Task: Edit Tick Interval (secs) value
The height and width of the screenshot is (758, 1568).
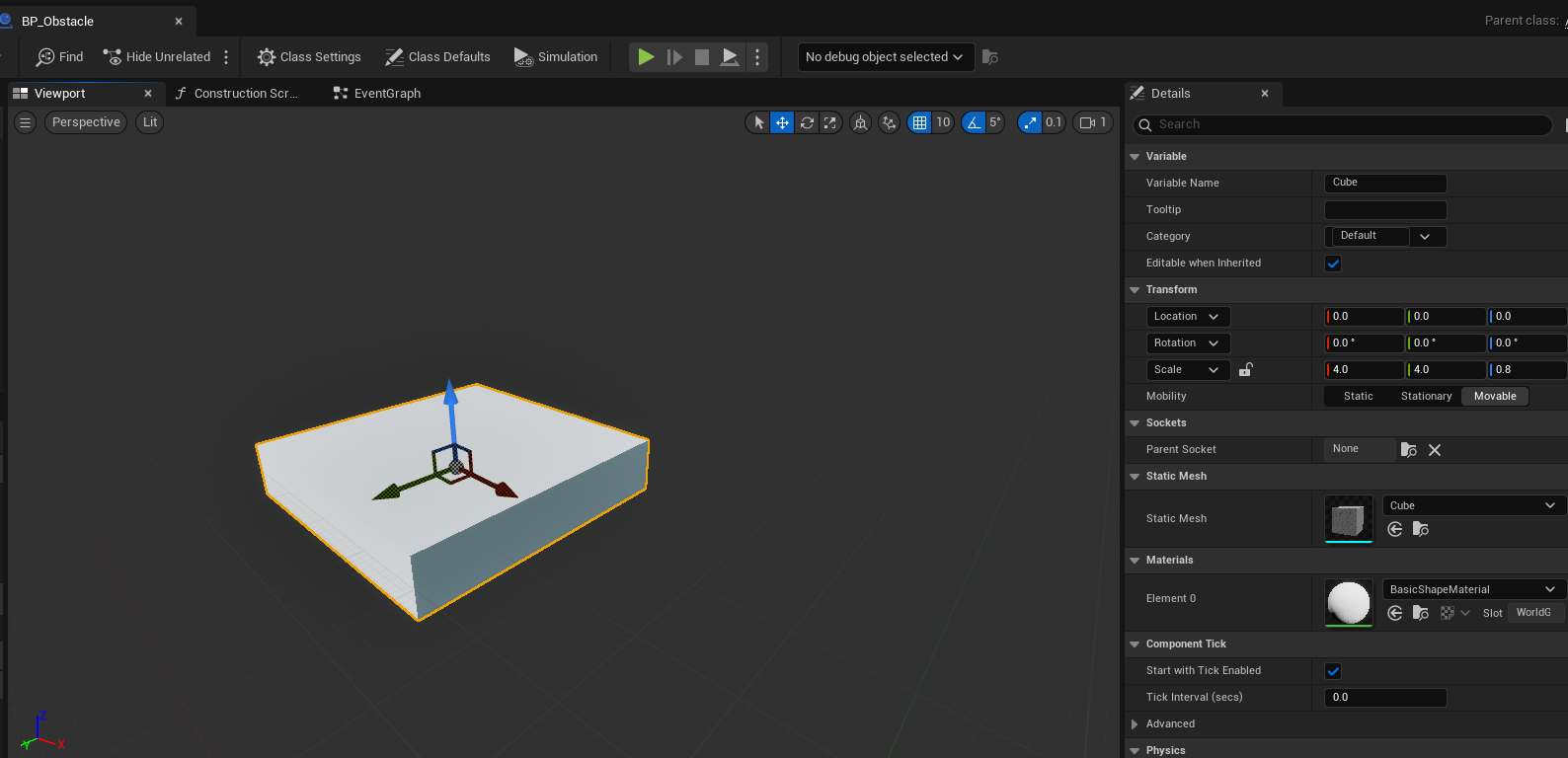Action: pos(1385,698)
